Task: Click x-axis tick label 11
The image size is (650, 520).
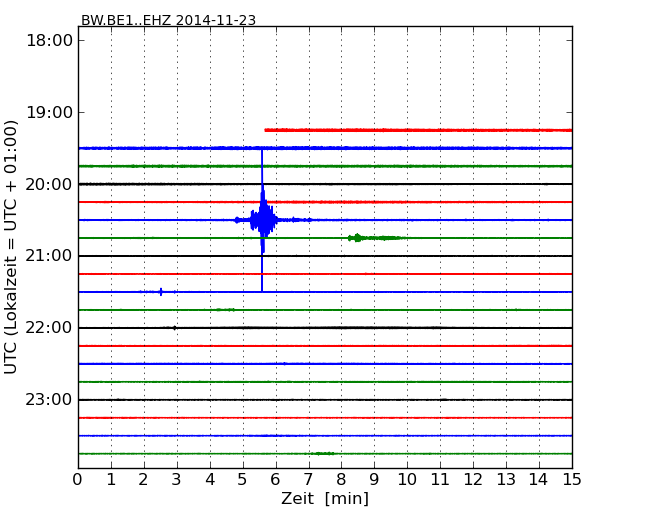Action: click(440, 480)
